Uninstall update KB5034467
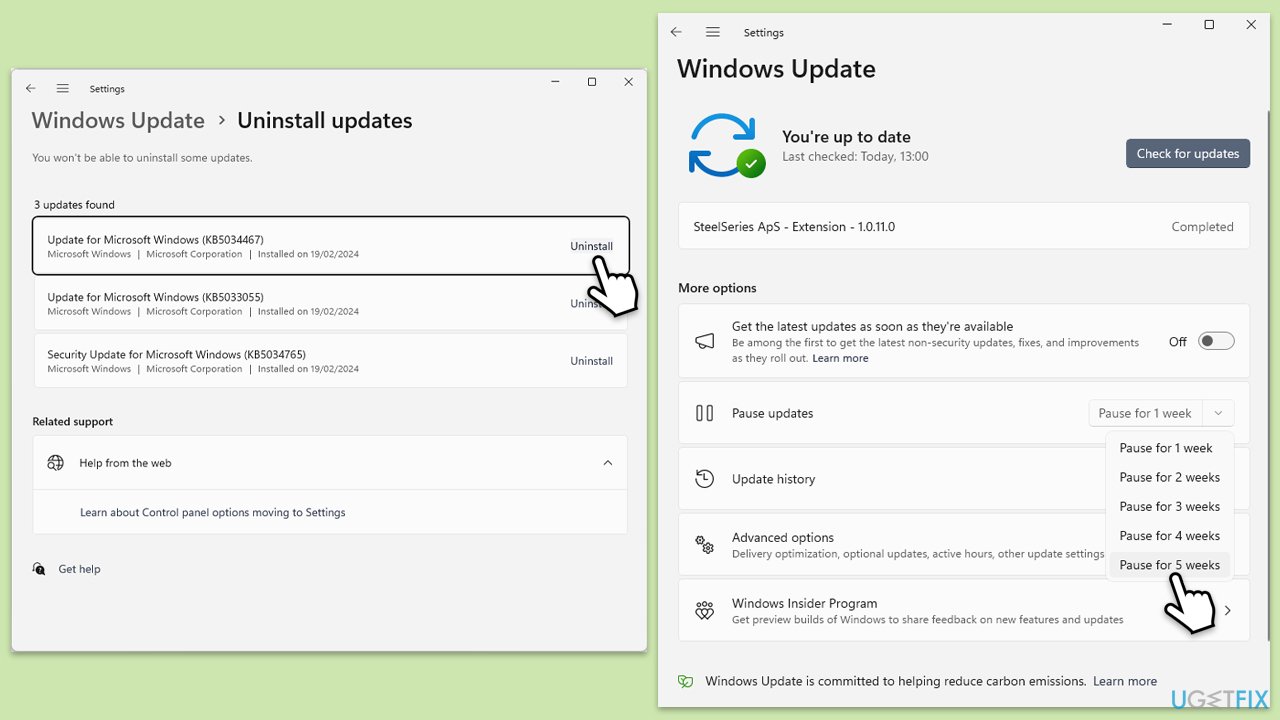Viewport: 1280px width, 720px height. pos(591,246)
